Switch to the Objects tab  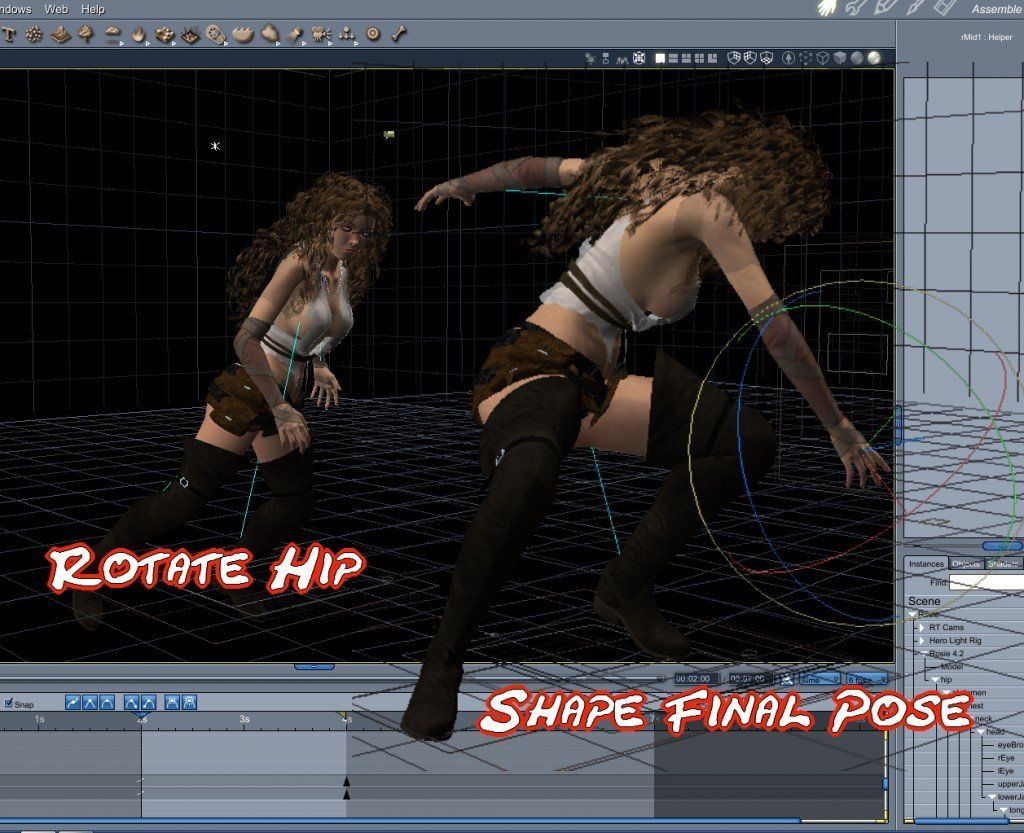click(x=965, y=564)
